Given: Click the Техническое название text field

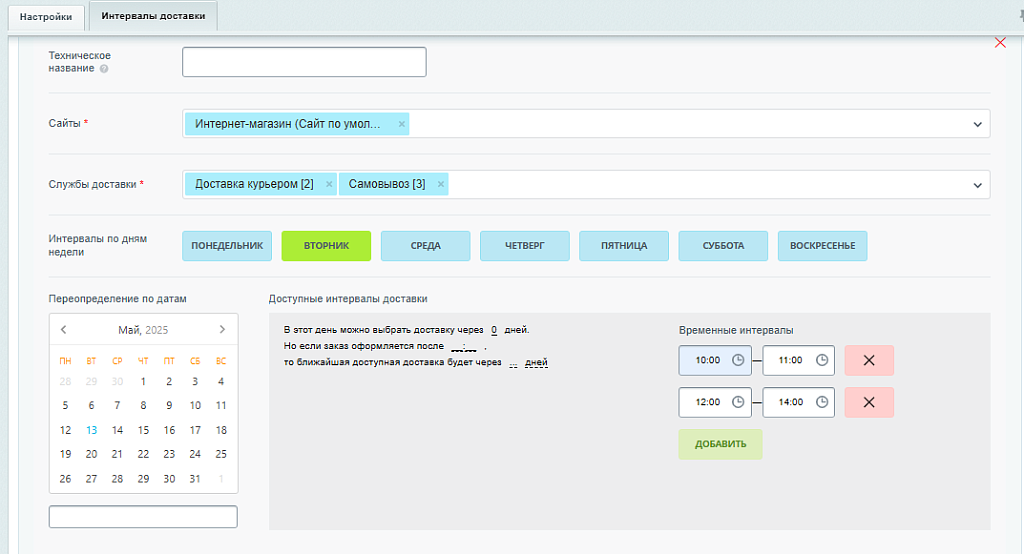Looking at the screenshot, I should [x=304, y=62].
